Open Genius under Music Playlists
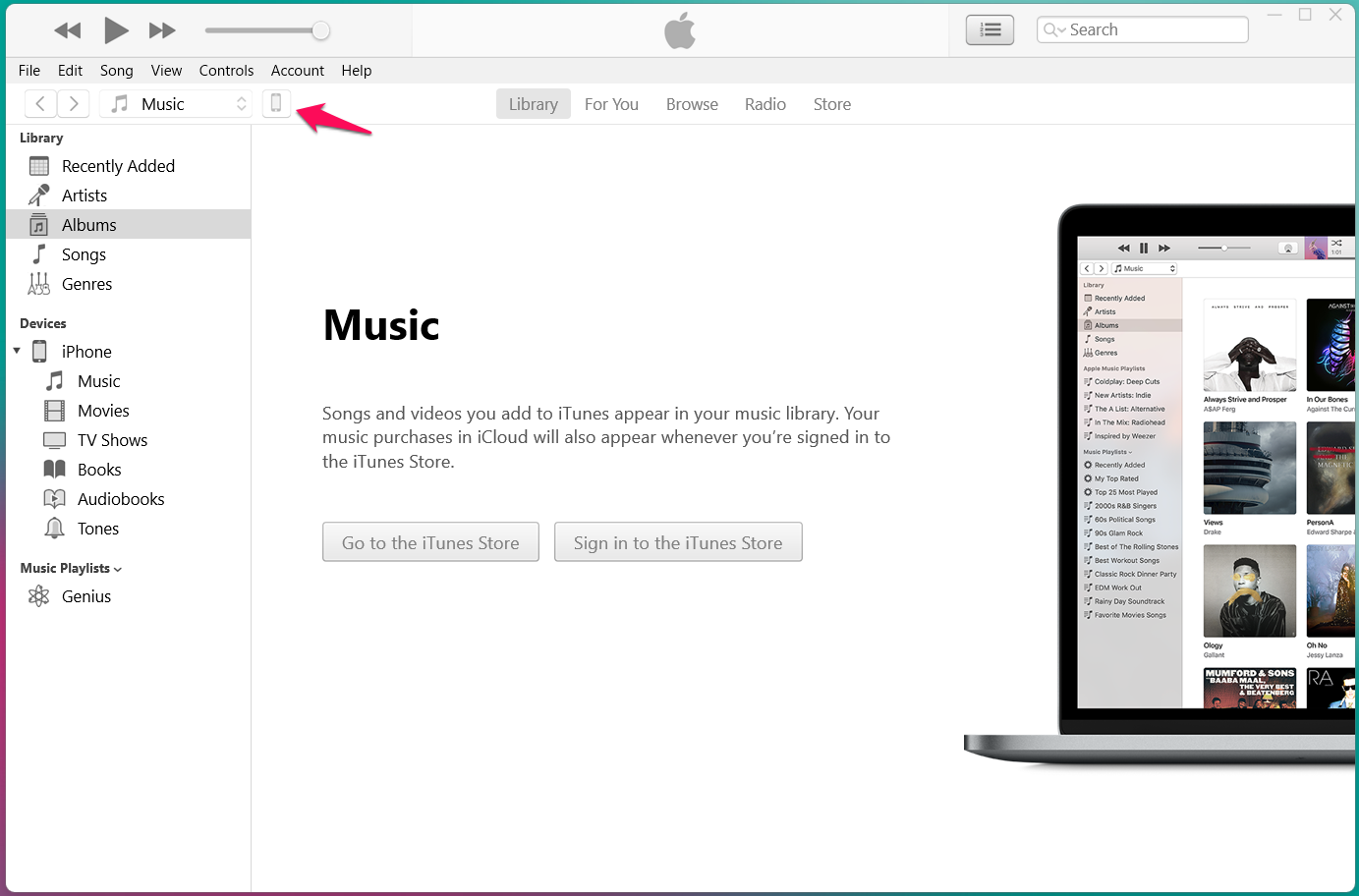Viewport: 1359px width, 896px height. pyautogui.click(x=86, y=596)
